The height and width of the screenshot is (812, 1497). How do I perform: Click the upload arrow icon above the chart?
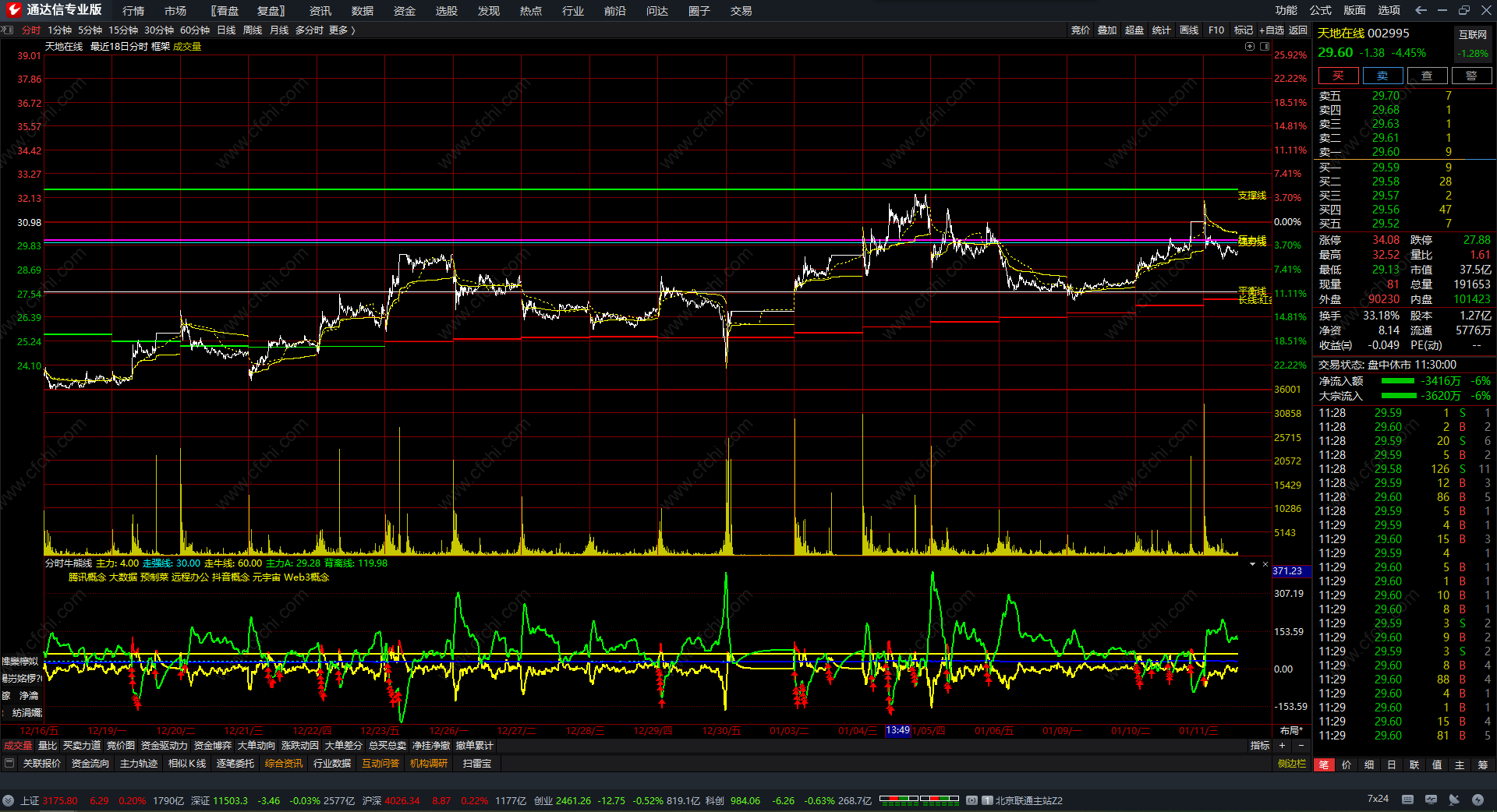[1250, 47]
